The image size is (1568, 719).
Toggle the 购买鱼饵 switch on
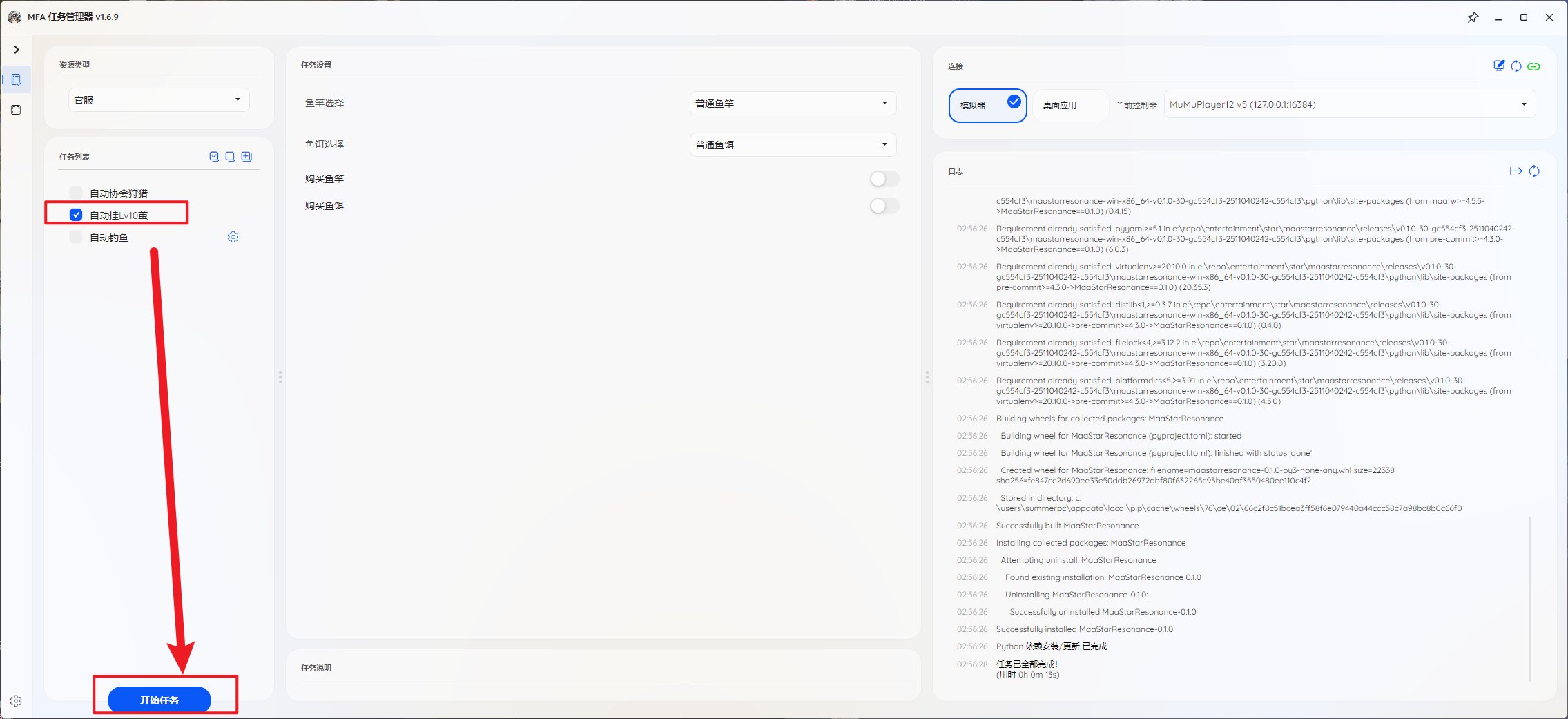[x=884, y=206]
